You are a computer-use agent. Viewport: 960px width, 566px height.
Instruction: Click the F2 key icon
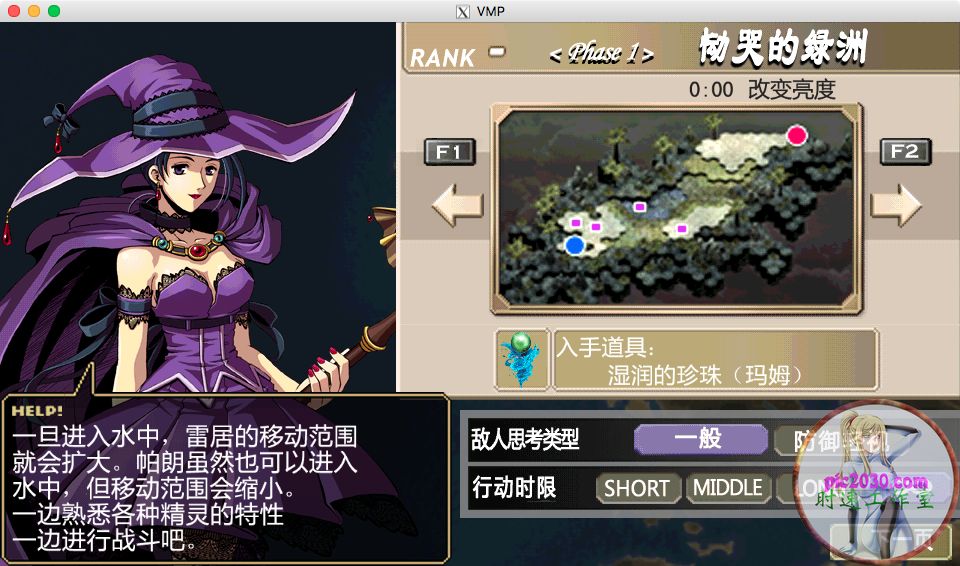(906, 151)
